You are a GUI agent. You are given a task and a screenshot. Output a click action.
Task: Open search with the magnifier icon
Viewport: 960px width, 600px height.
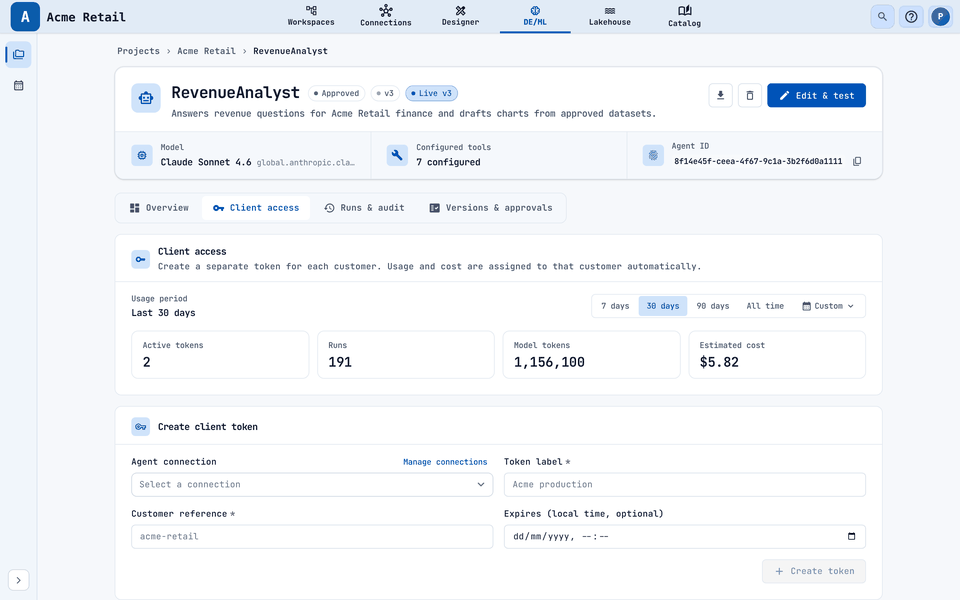pyautogui.click(x=882, y=17)
